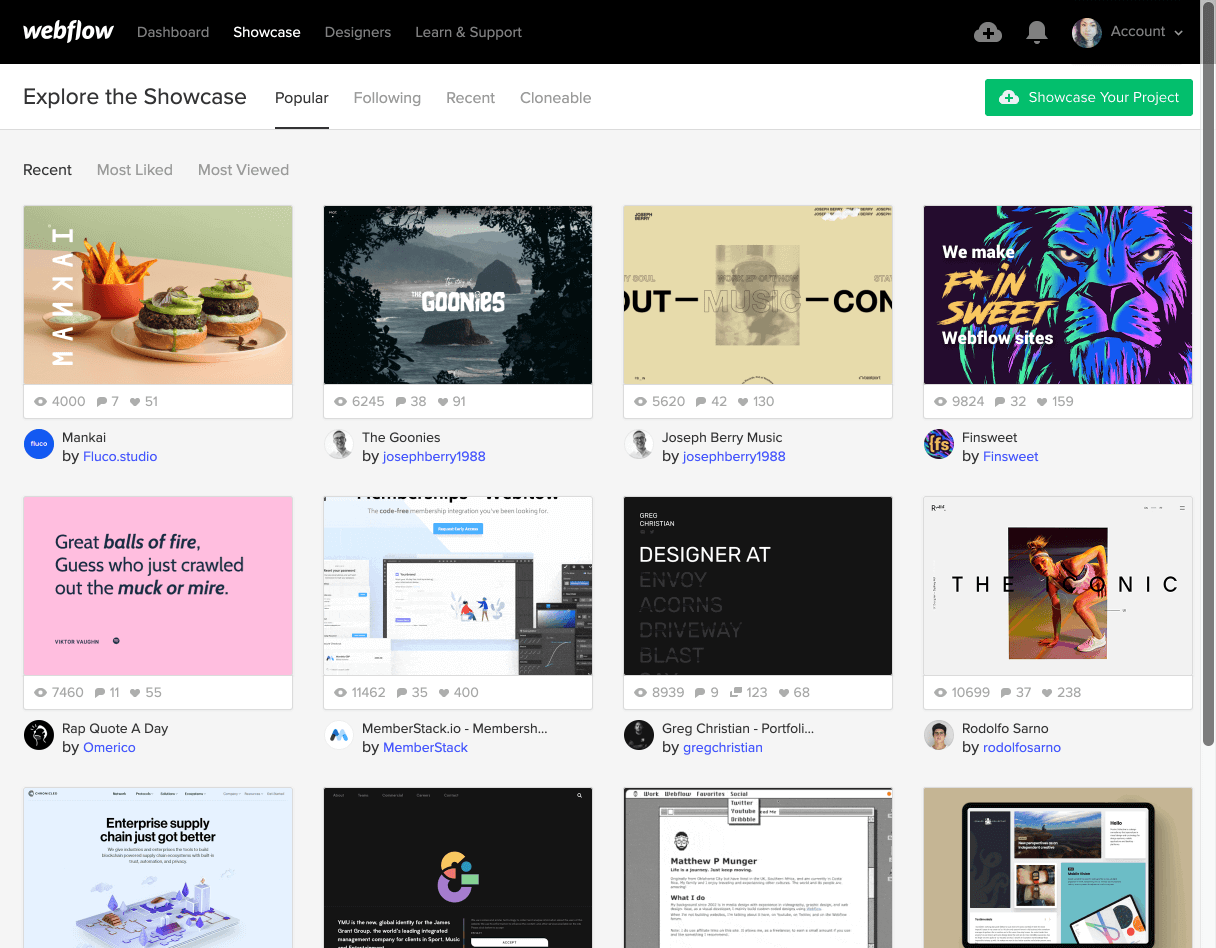
Task: Click the views eye icon on Rodolfo Sarno card
Action: [941, 693]
